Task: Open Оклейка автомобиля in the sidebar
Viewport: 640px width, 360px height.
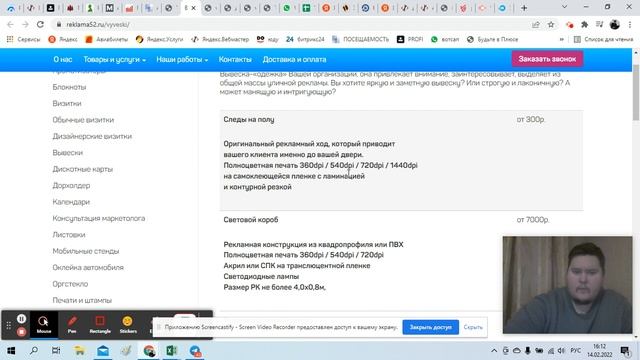Action: click(x=88, y=267)
